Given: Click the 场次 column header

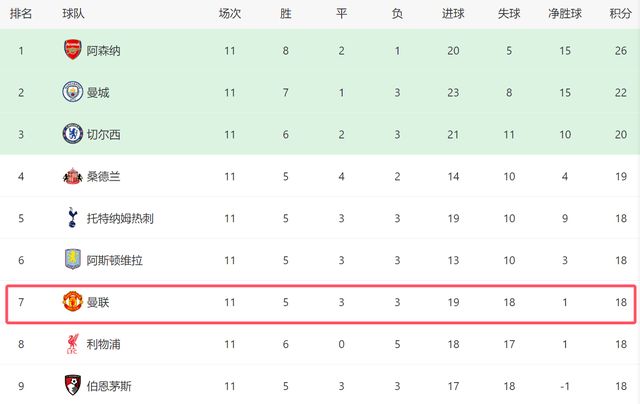Looking at the screenshot, I should click(230, 14).
